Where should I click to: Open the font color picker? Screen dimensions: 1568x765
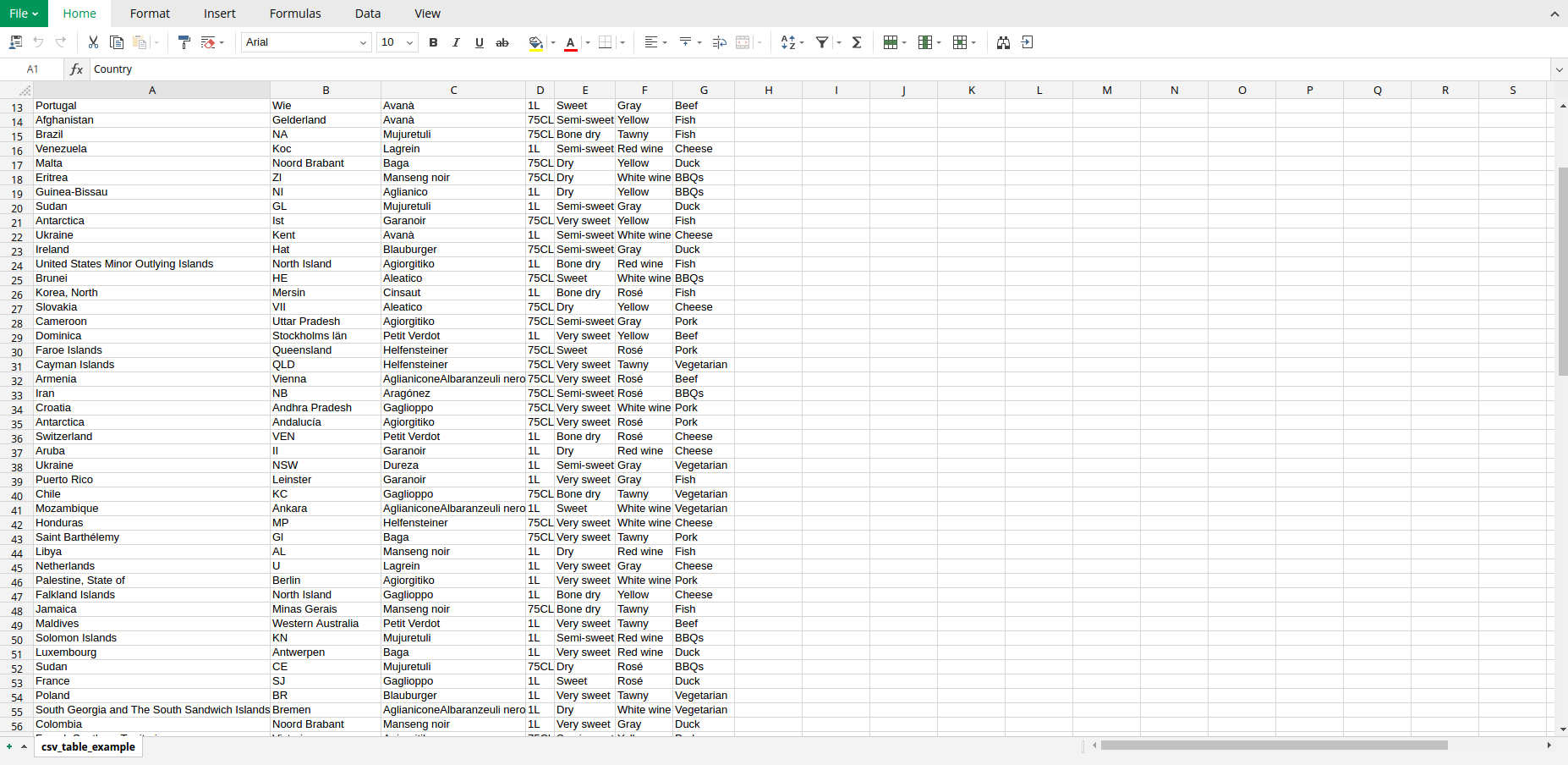(571, 42)
